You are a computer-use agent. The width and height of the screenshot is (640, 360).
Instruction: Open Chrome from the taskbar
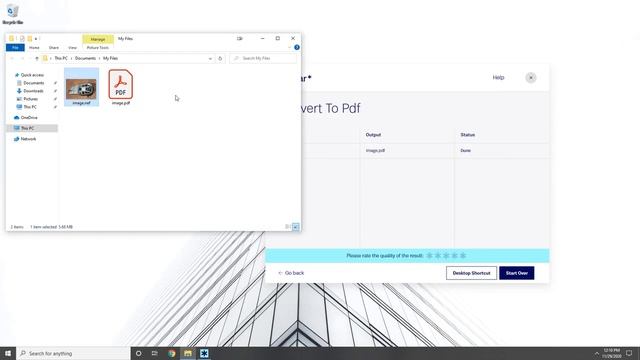[x=171, y=353]
